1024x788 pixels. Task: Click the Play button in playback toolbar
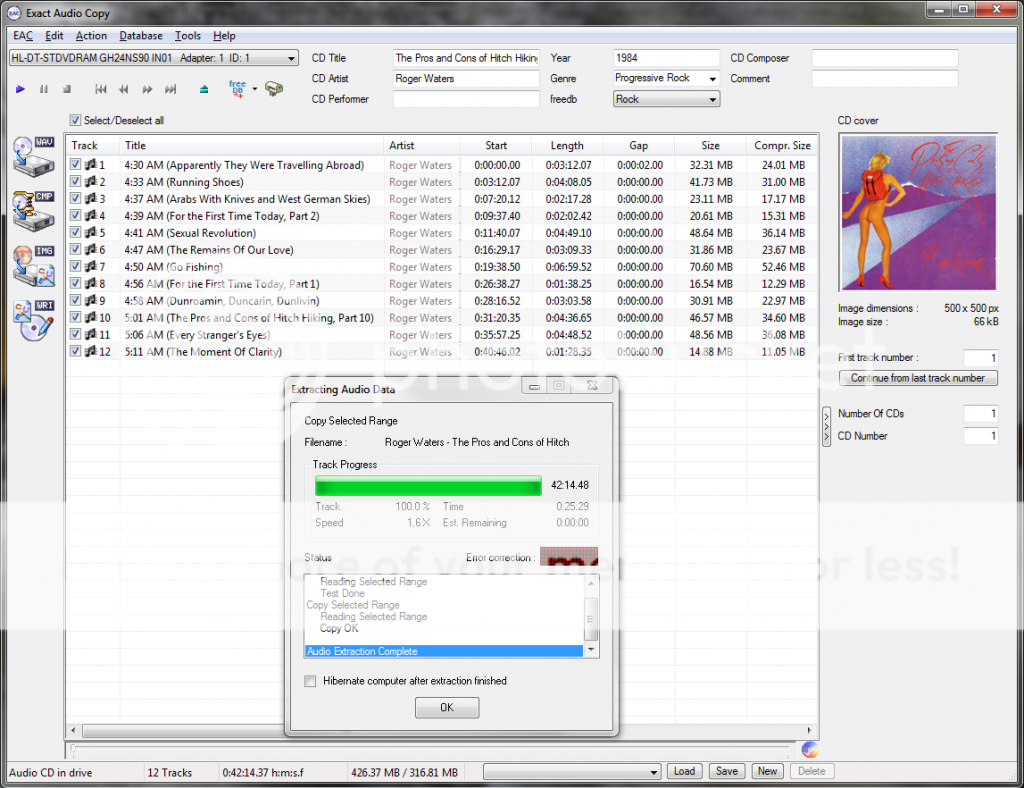tap(20, 89)
